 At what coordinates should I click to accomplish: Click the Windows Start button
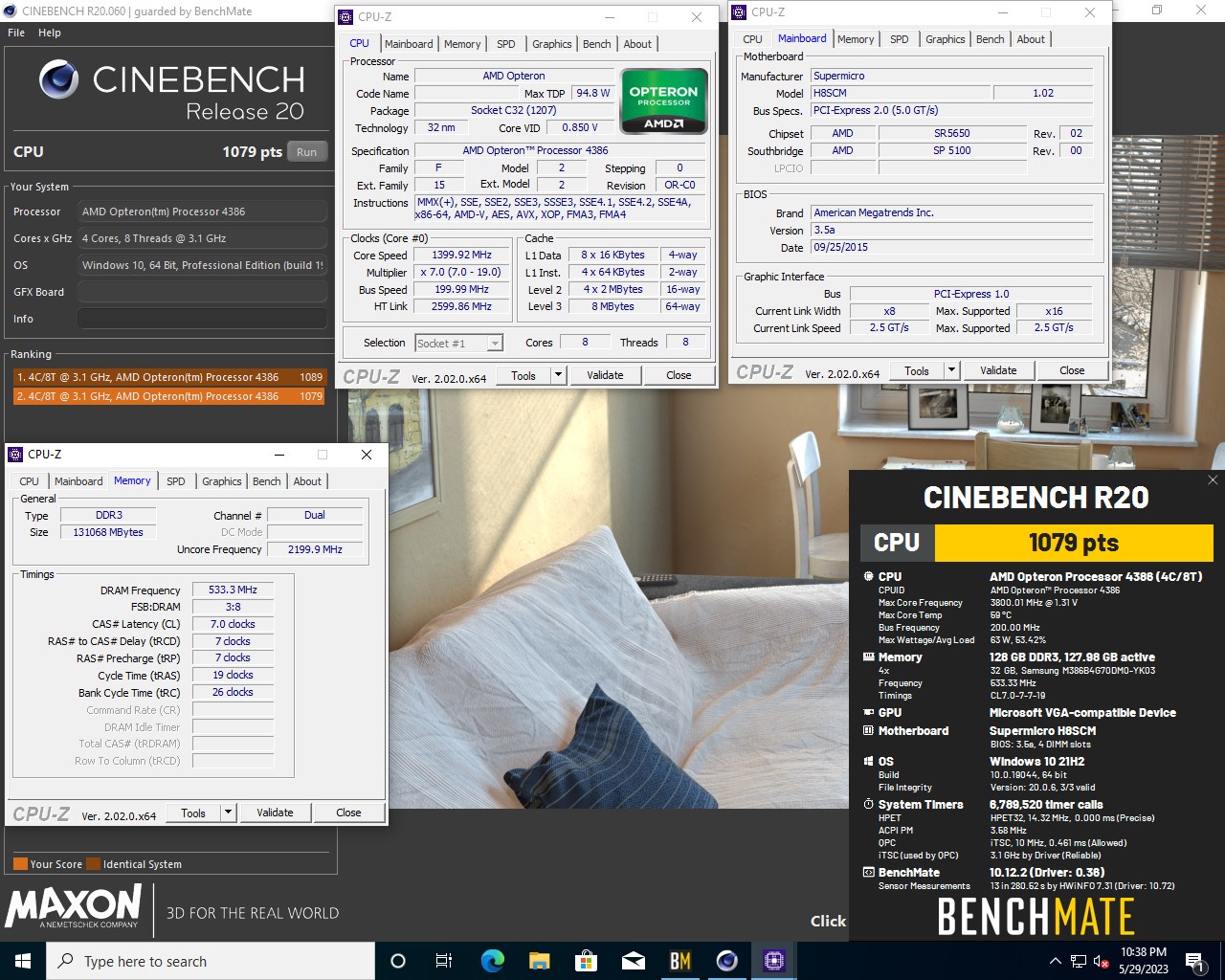click(23, 961)
